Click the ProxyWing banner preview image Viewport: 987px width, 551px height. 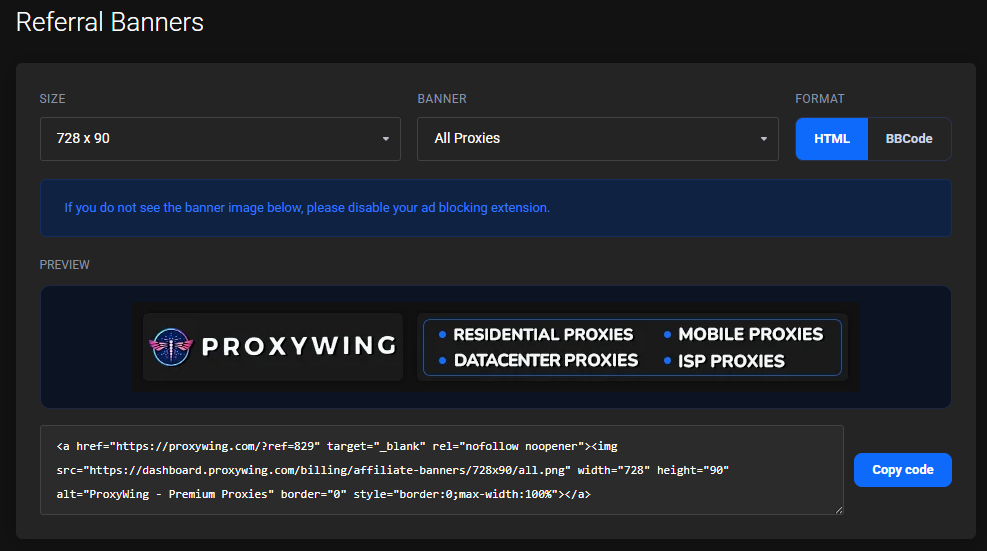pos(496,347)
